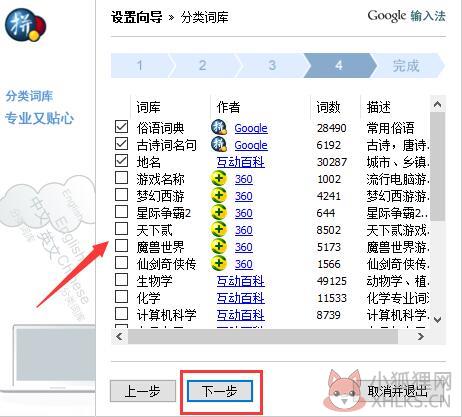Click the 下一步 button
Image resolution: width=462 pixels, height=417 pixels.
pos(220,391)
